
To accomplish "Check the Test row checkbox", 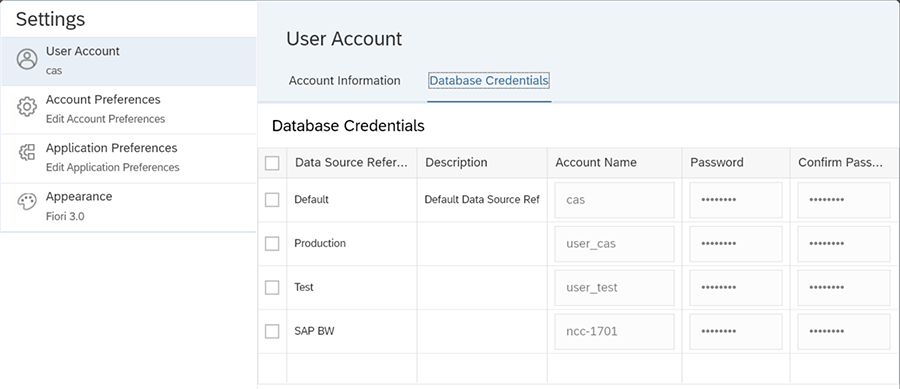I will [272, 287].
